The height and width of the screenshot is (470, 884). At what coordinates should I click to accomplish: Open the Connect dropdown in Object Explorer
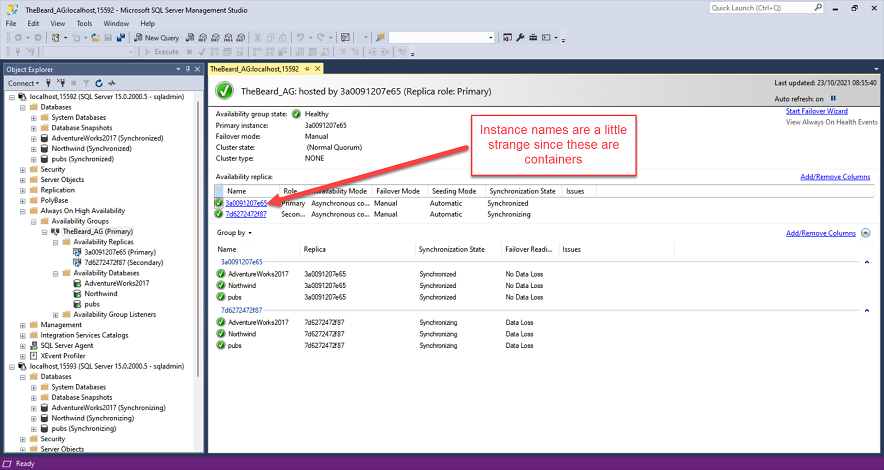(x=23, y=83)
